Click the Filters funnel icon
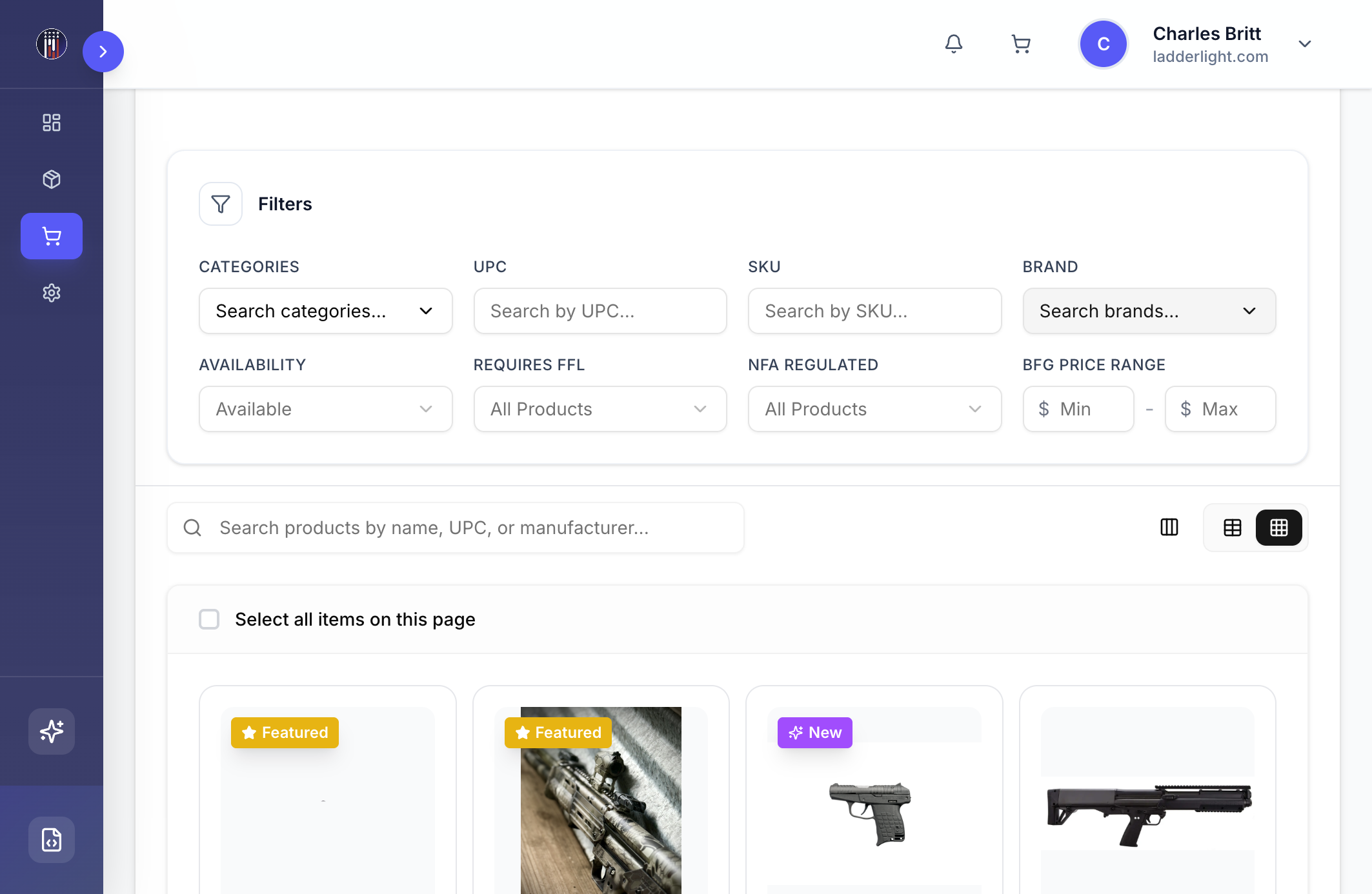 (221, 204)
